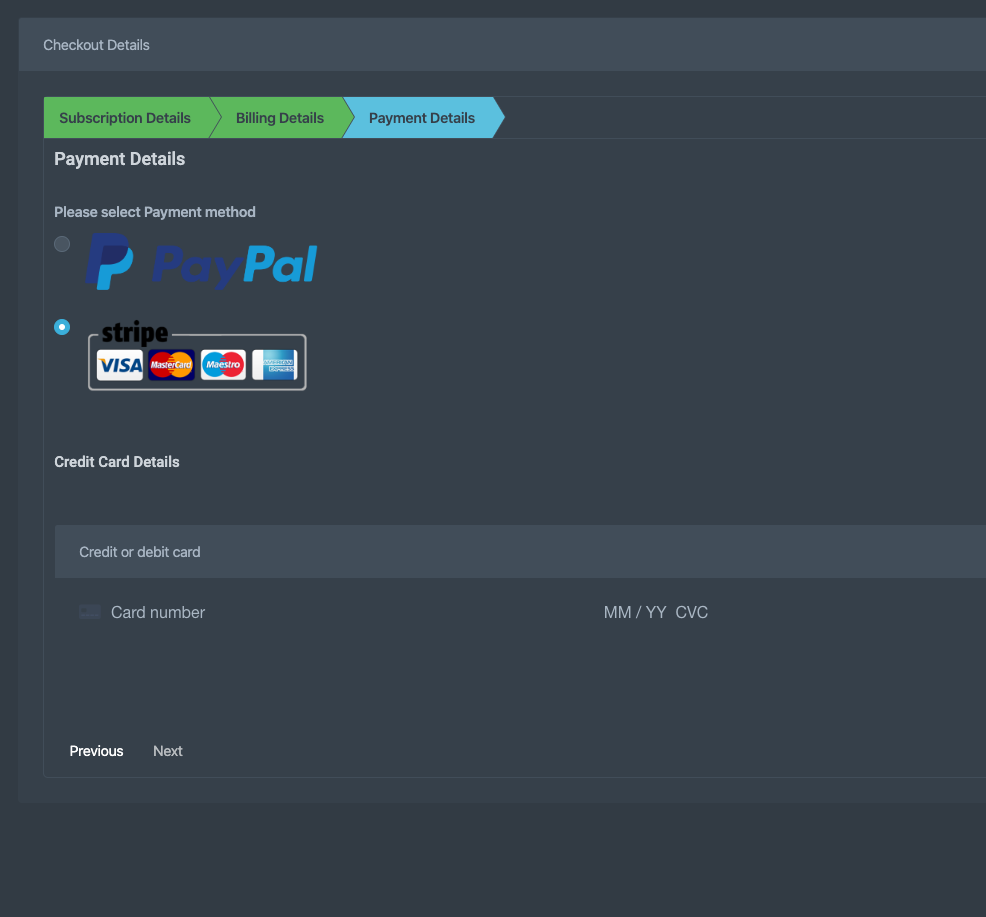Image resolution: width=986 pixels, height=917 pixels.
Task: Click the 'Credit or debit card' label
Action: point(140,552)
